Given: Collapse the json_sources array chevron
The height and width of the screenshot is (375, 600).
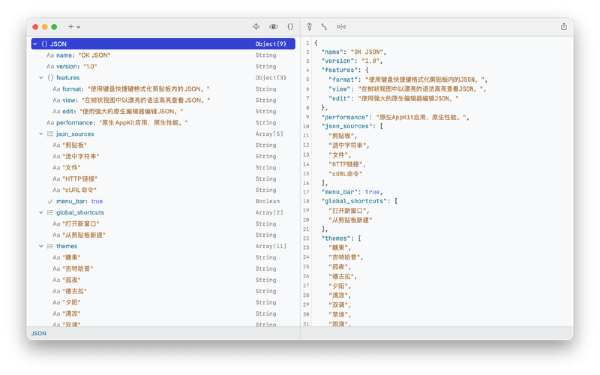Looking at the screenshot, I should pyautogui.click(x=41, y=134).
